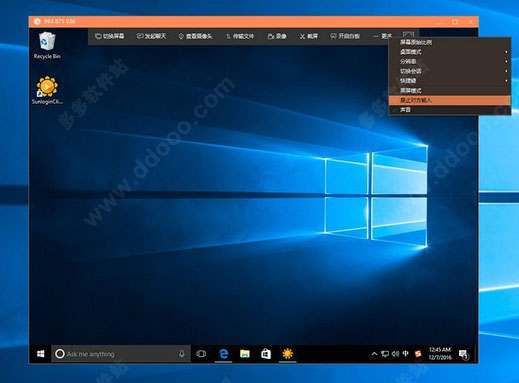Expand the 切换会话 switch session submenu
Screen dimensions: 519x383
pyautogui.click(x=450, y=71)
